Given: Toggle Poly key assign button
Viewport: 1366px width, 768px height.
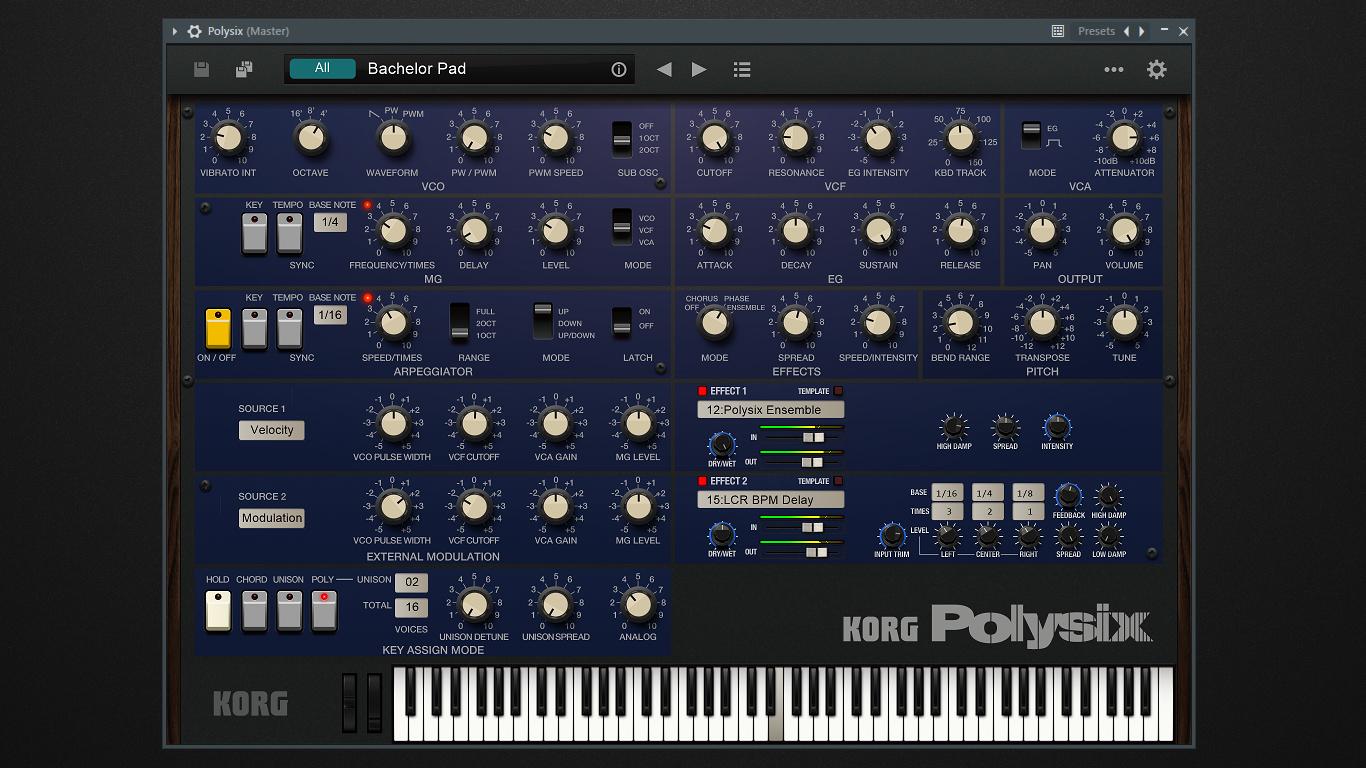Looking at the screenshot, I should (324, 610).
